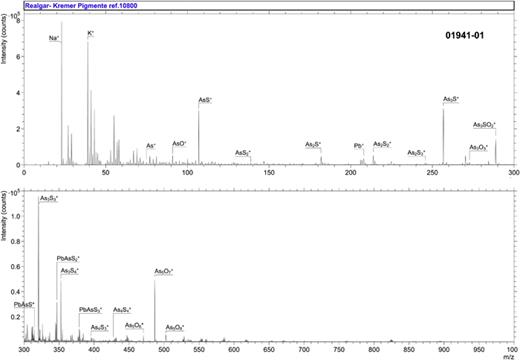Select the 01941-01 sample ID text
This screenshot has height=360, width=520.
[x=464, y=35]
